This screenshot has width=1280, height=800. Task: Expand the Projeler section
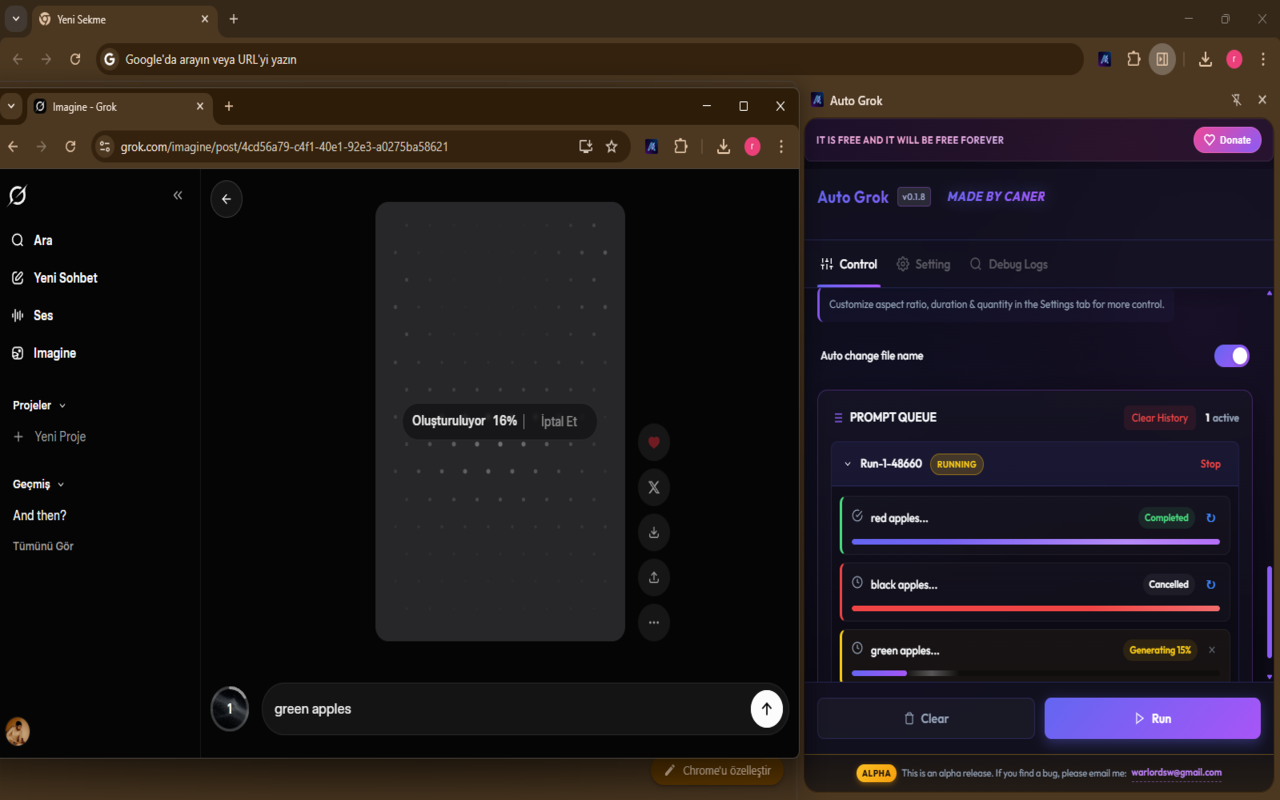40,405
